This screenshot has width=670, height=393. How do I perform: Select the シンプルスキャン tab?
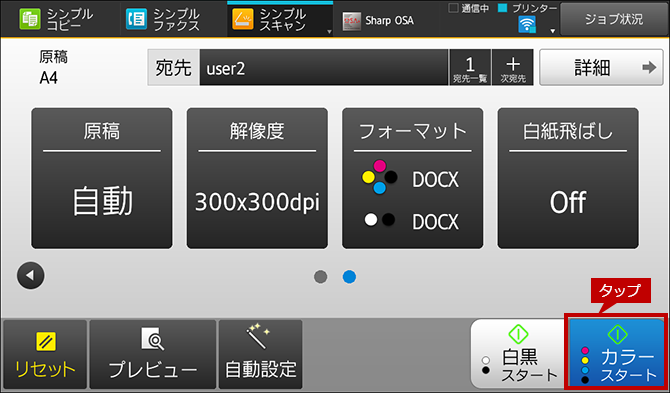pos(280,20)
